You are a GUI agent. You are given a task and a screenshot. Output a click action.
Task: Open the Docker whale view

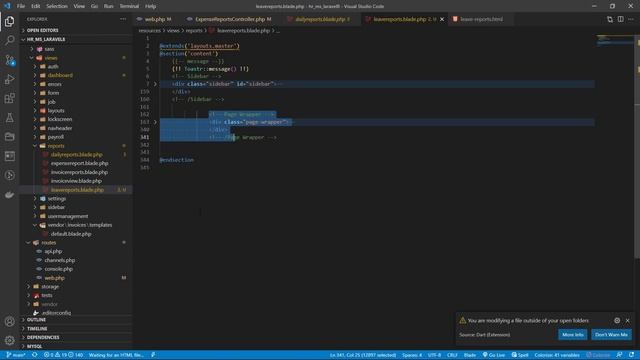(9, 195)
